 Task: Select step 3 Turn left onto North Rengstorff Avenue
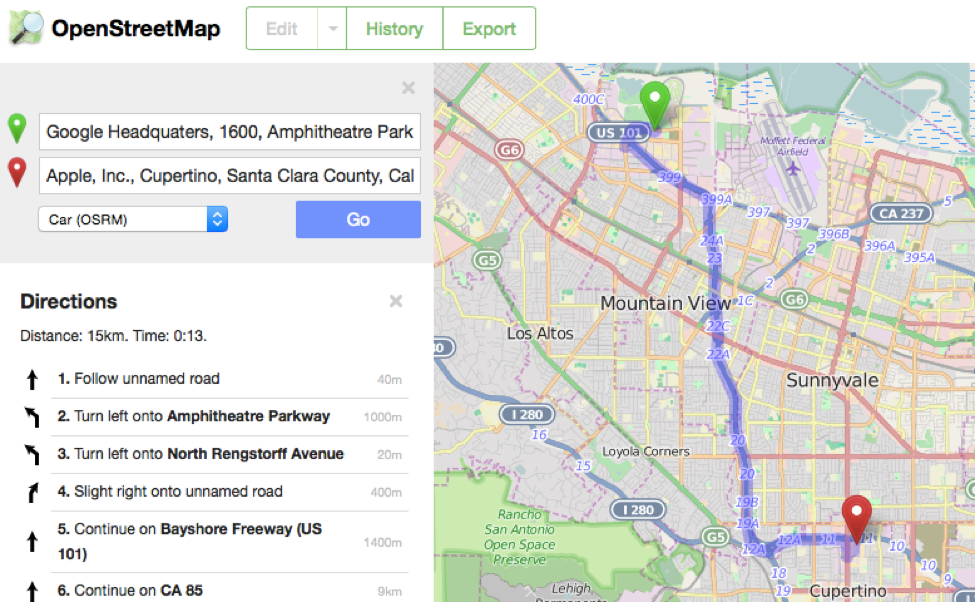pos(229,454)
